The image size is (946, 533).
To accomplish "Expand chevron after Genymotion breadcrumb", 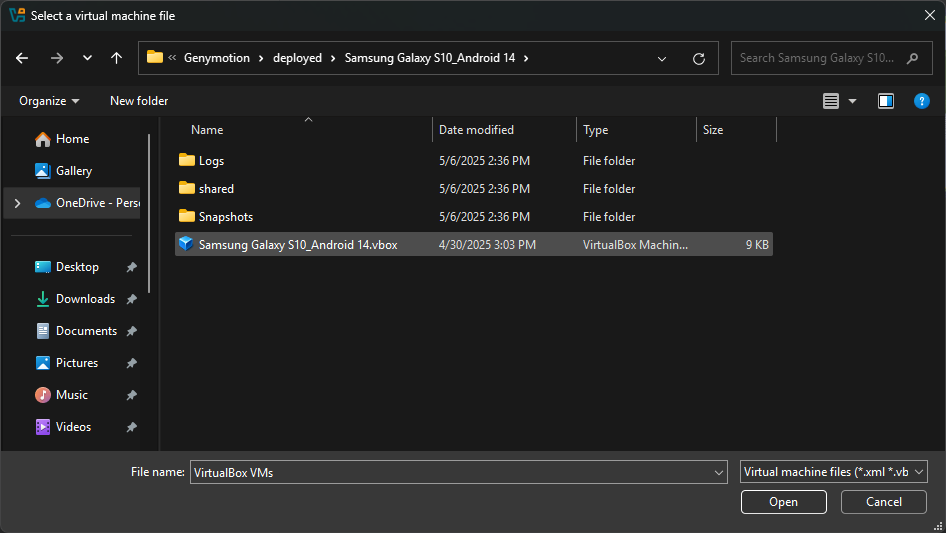I will [261, 58].
